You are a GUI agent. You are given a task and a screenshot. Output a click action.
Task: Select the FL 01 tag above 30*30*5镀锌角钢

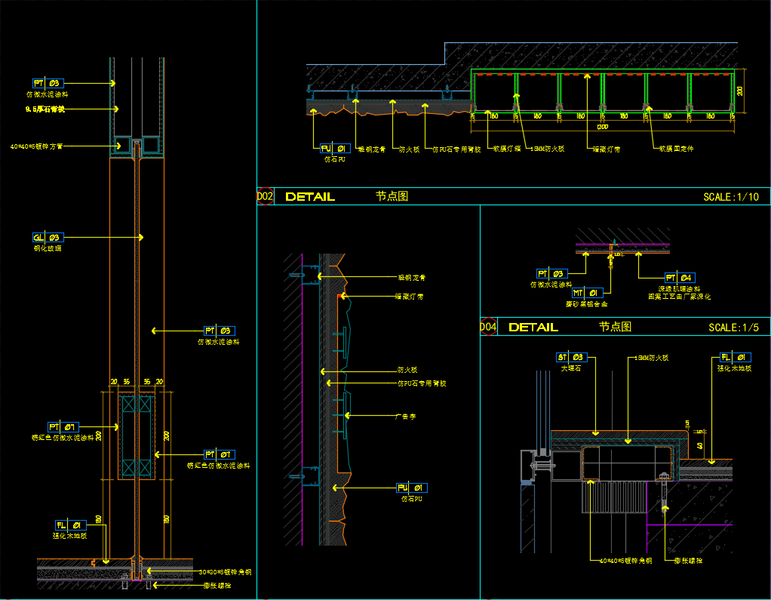tap(71, 525)
